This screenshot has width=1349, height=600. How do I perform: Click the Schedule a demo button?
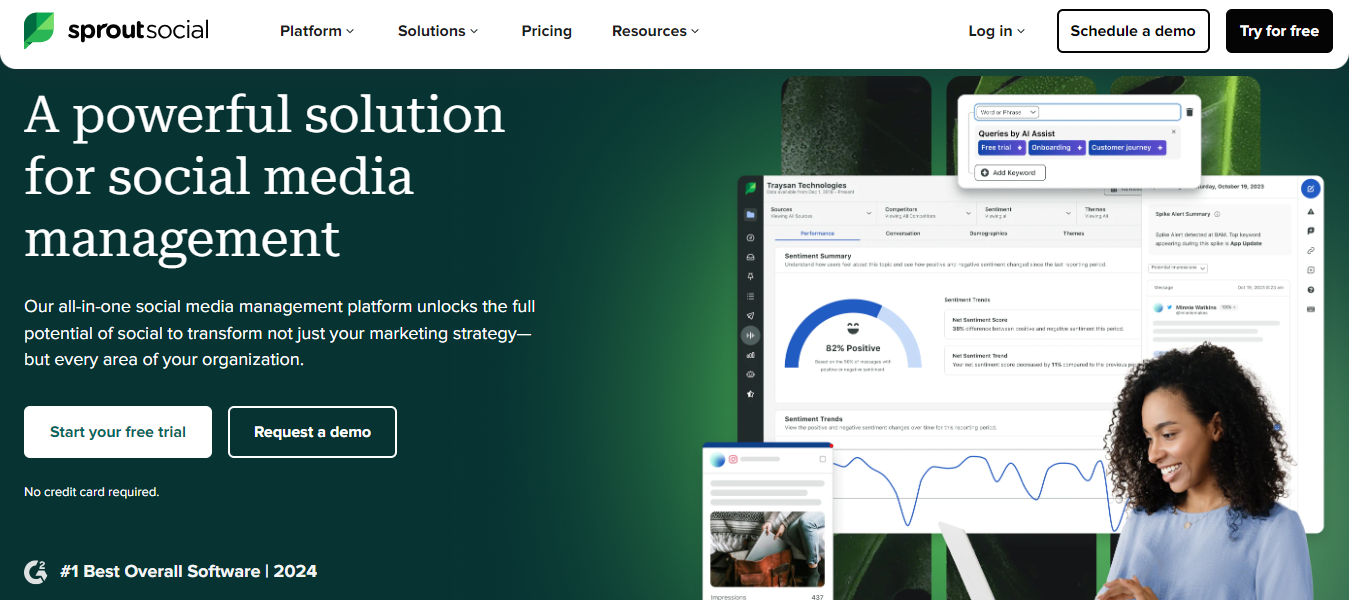[1133, 31]
